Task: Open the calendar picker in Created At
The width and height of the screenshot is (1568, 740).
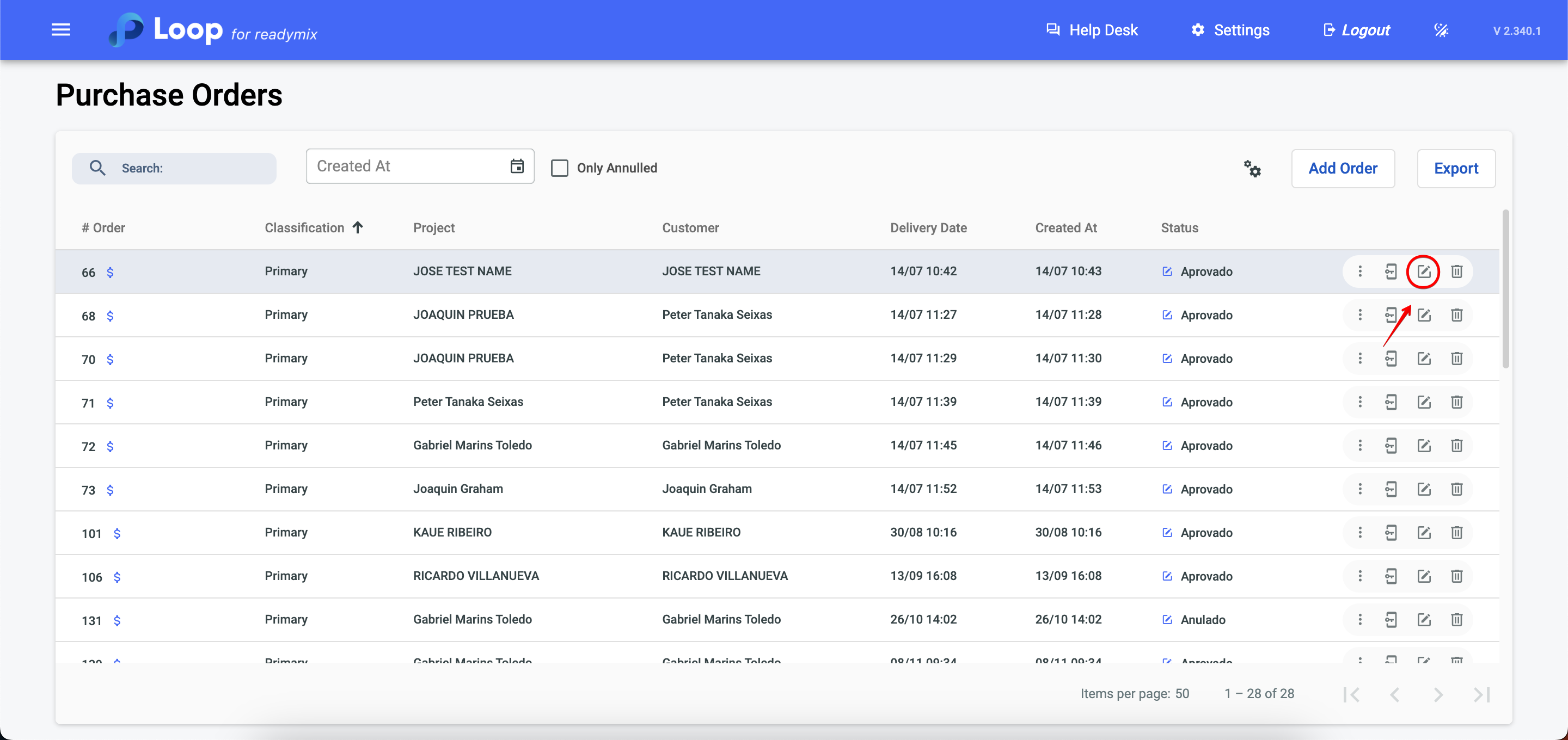Action: click(x=517, y=166)
